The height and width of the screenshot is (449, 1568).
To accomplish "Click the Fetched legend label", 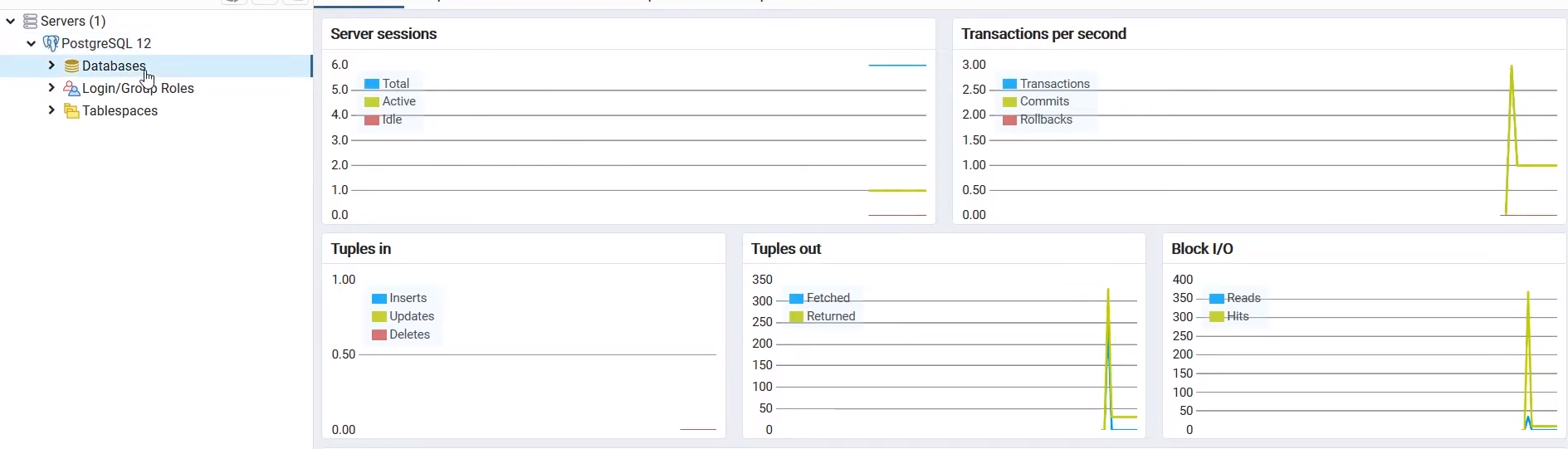I will pyautogui.click(x=828, y=298).
